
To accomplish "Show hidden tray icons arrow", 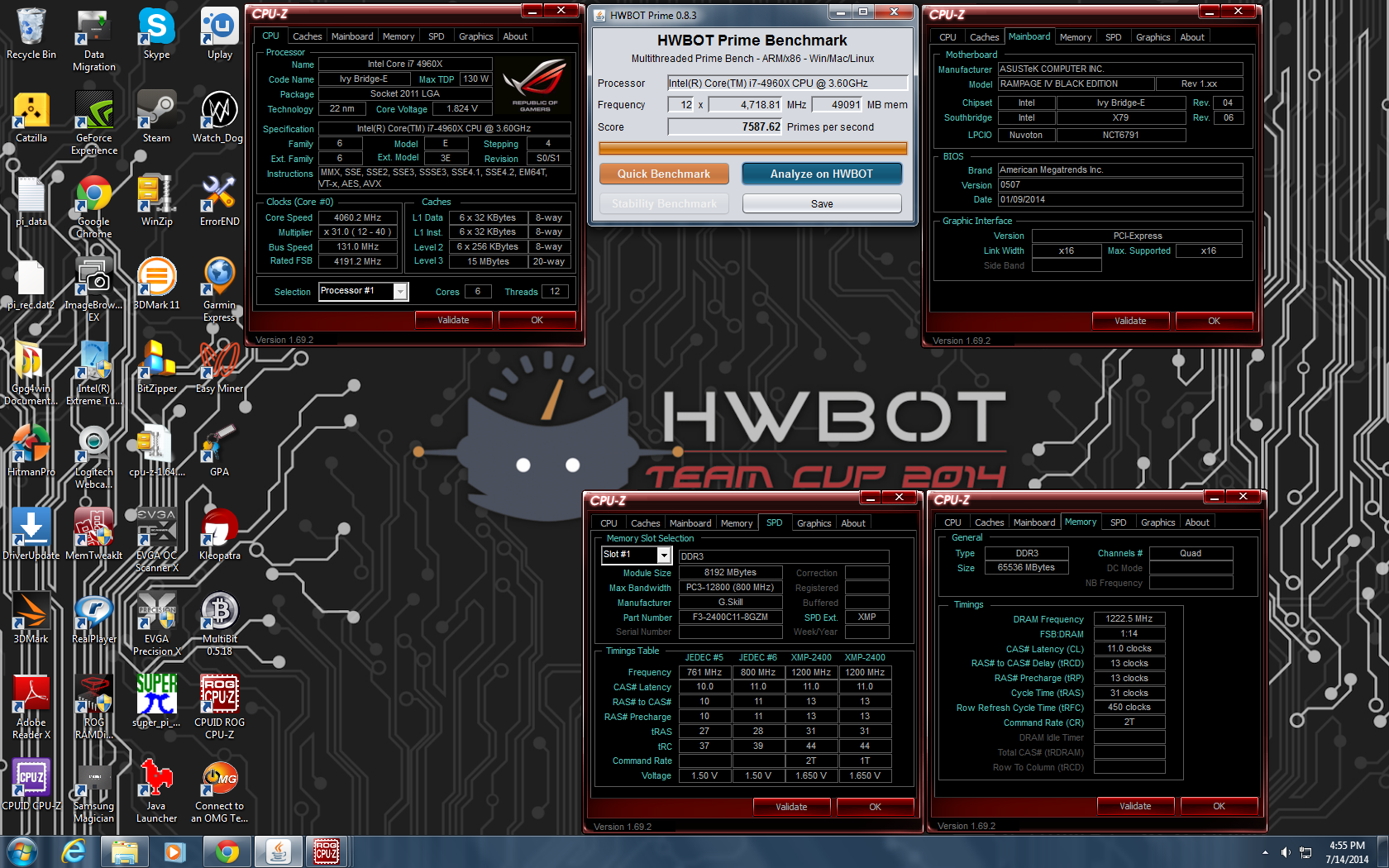I will tap(1265, 852).
